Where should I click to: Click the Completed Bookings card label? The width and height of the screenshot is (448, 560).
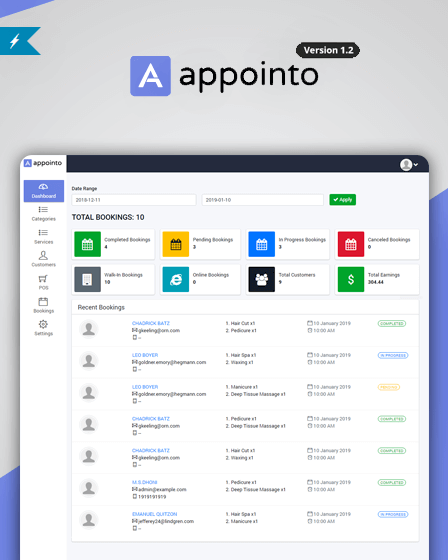click(x=127, y=240)
